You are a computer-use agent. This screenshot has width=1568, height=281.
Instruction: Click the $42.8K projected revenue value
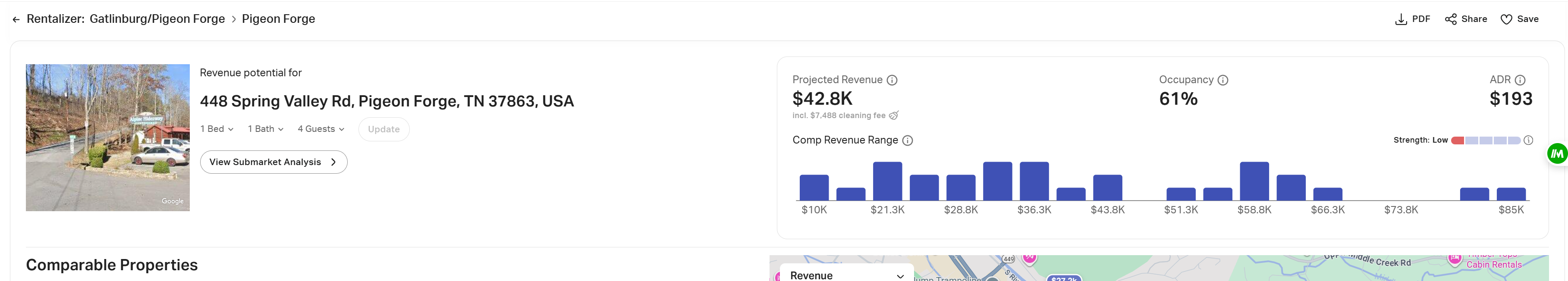822,99
